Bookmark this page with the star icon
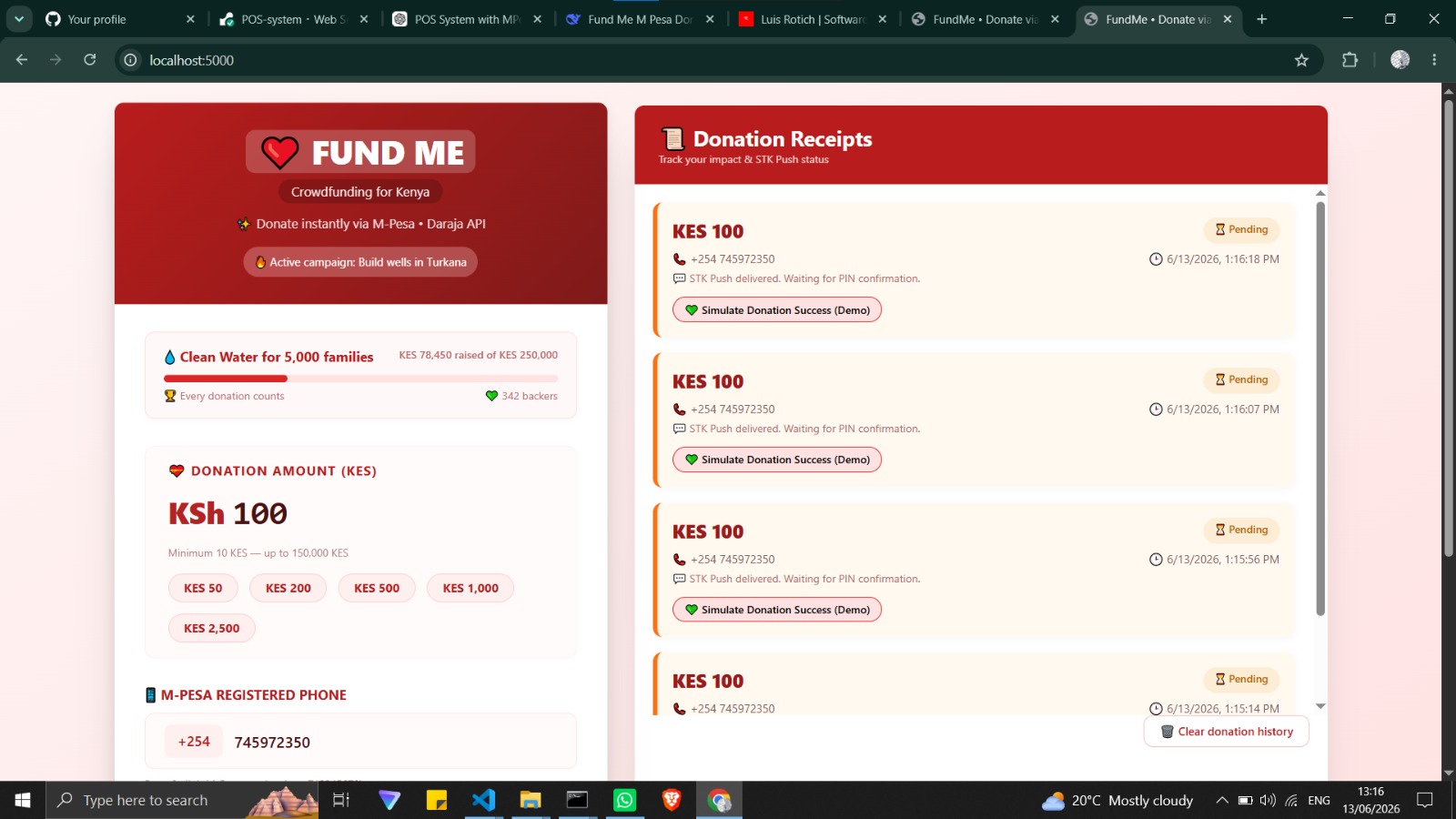1456x819 pixels. coord(1301,60)
